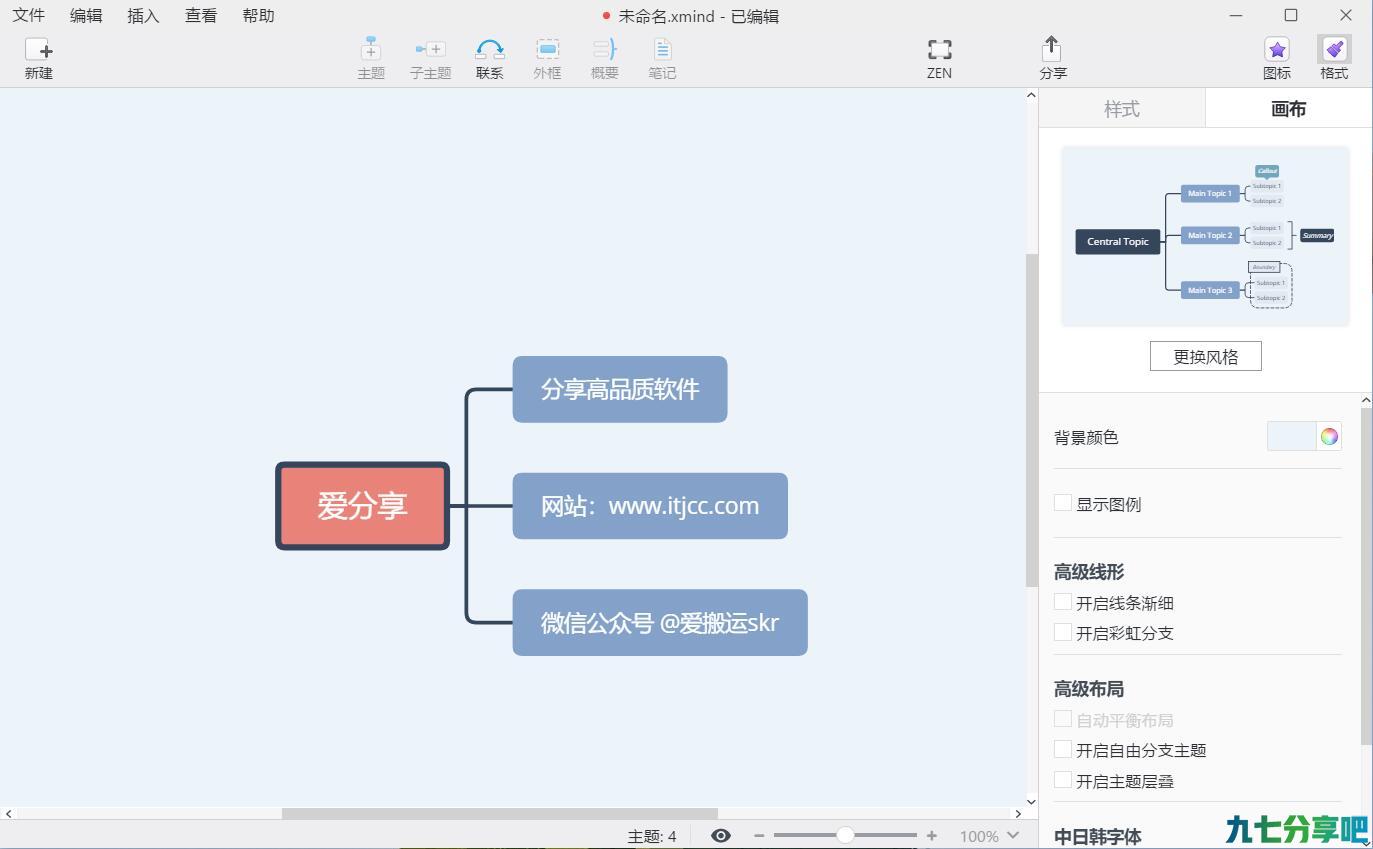
Task: Click the zoom in plus icon
Action: point(932,836)
